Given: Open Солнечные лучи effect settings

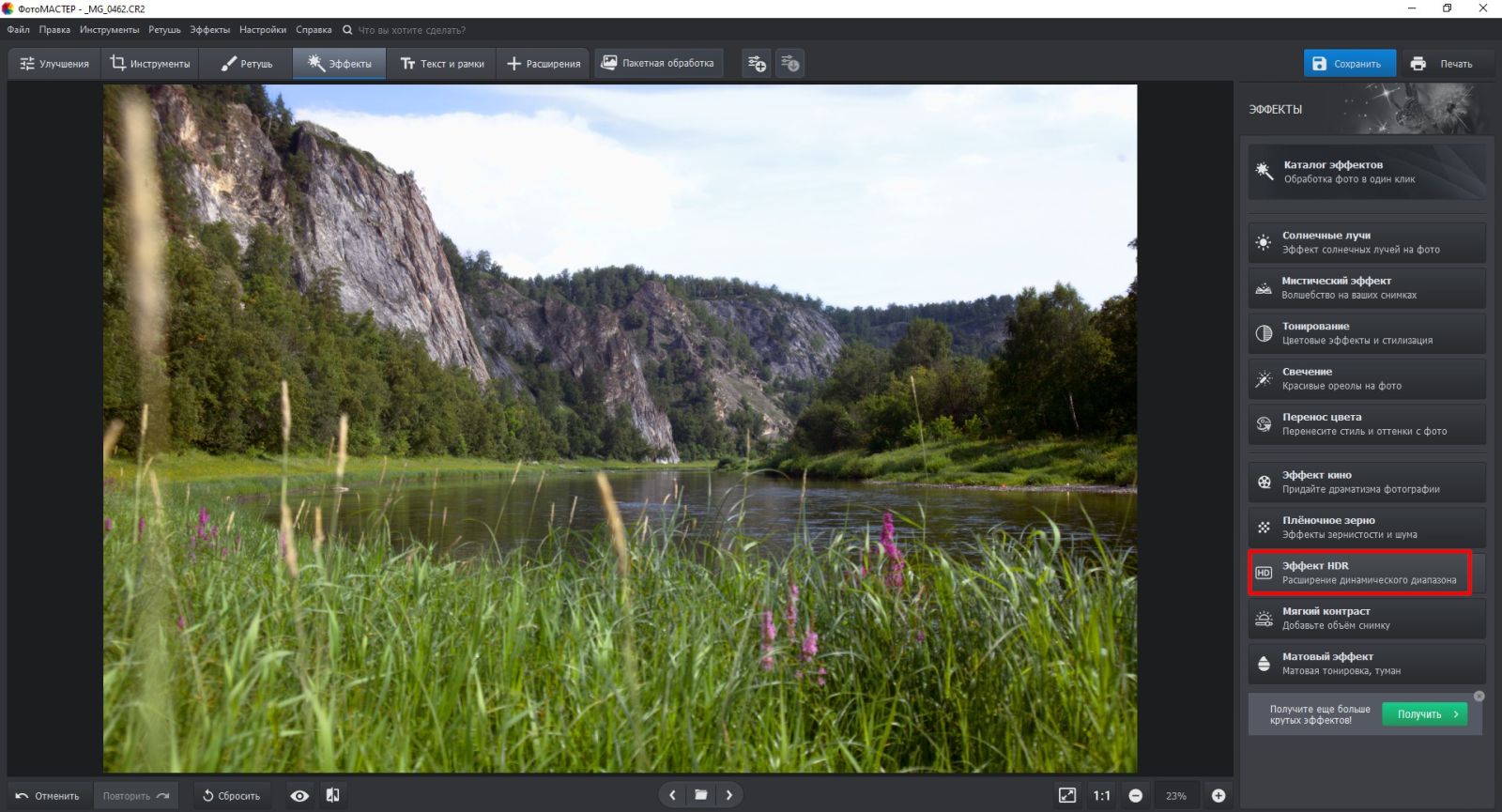Looking at the screenshot, I should click(1366, 242).
